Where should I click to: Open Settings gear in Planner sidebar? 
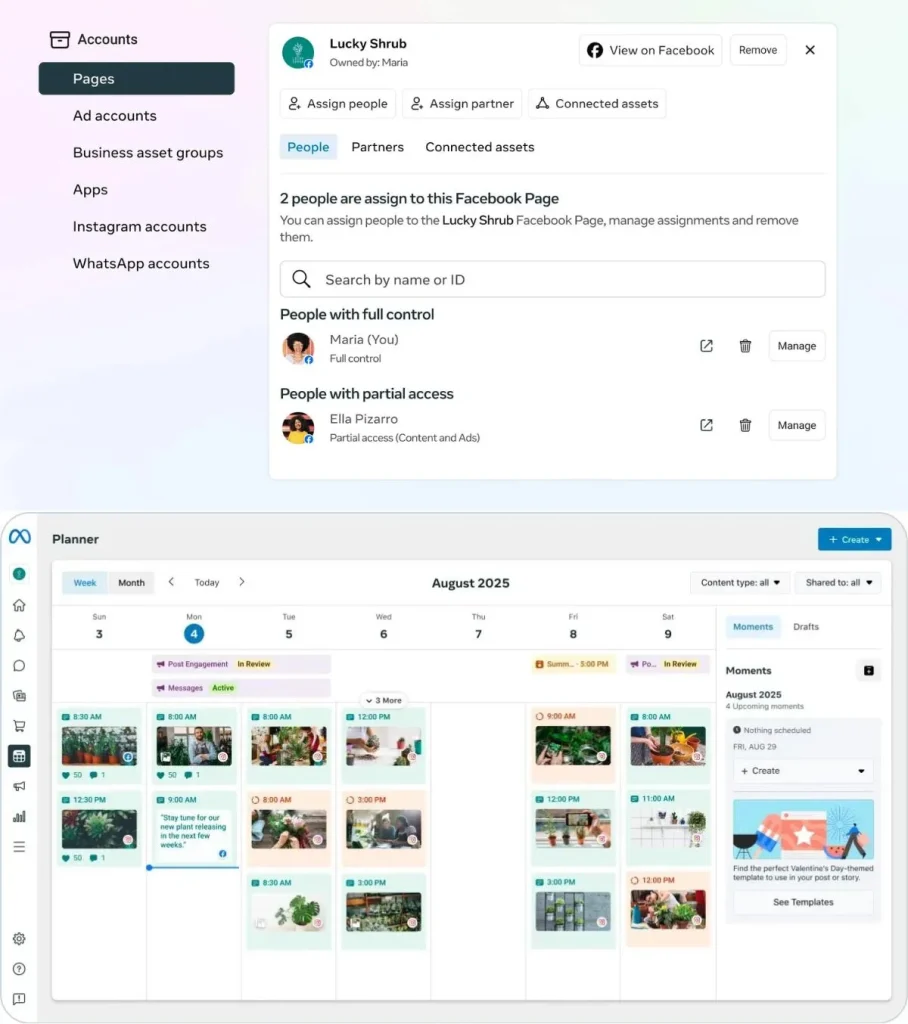click(19, 938)
